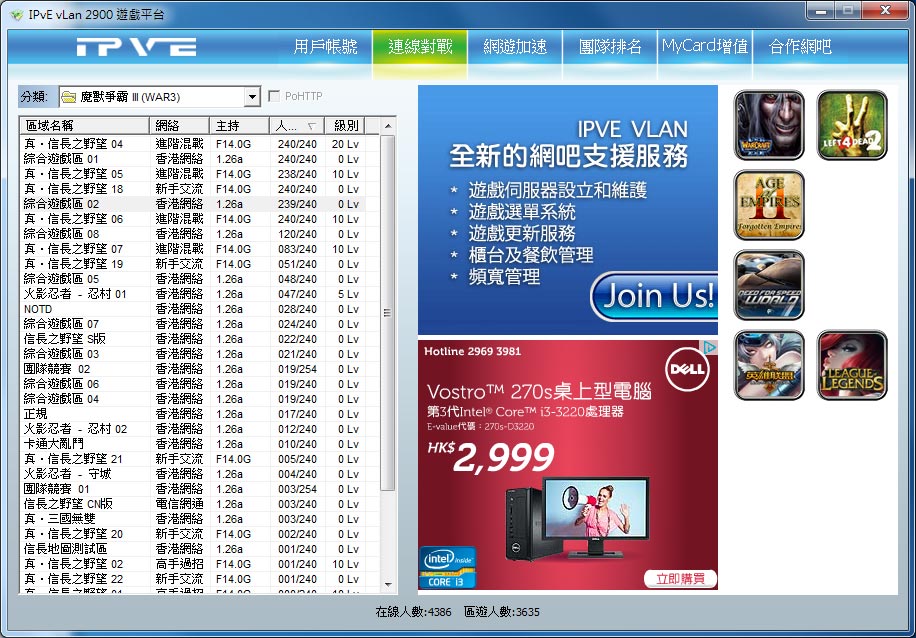Switch to the MyCard增值 tab
The width and height of the screenshot is (916, 638).
(x=705, y=47)
